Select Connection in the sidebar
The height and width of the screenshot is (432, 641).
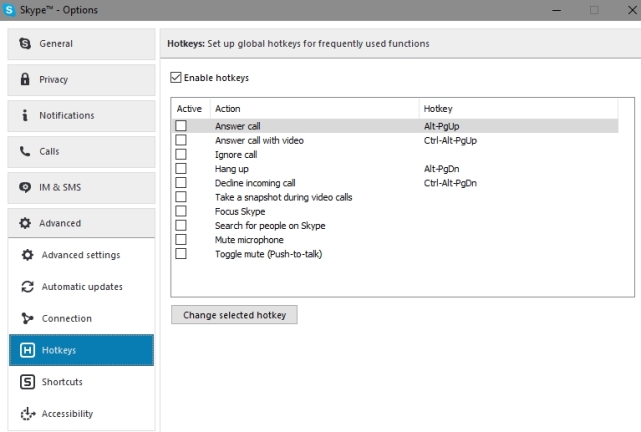point(81,318)
